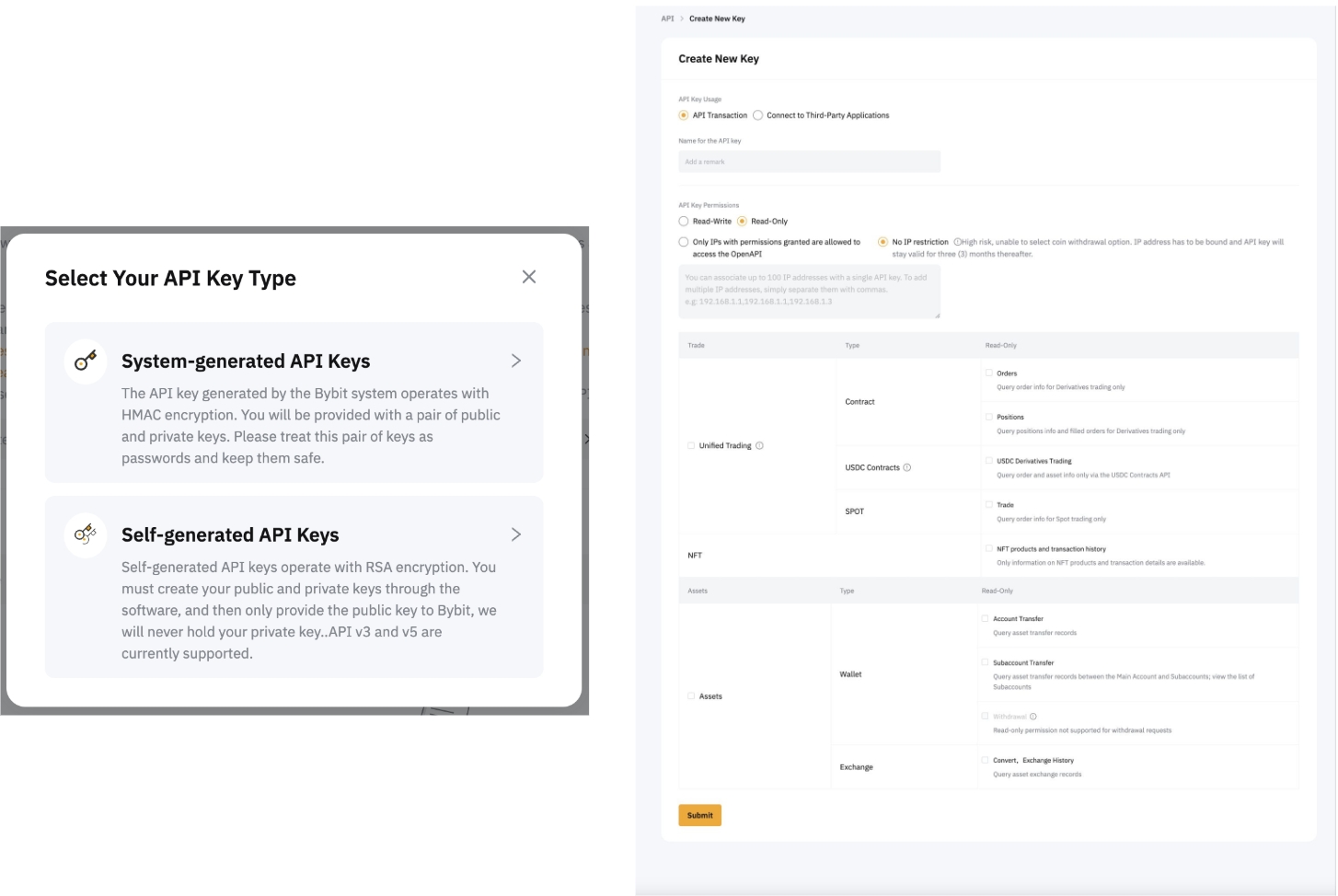
Task: Enable the Unified Trading checkbox
Action: tap(691, 445)
